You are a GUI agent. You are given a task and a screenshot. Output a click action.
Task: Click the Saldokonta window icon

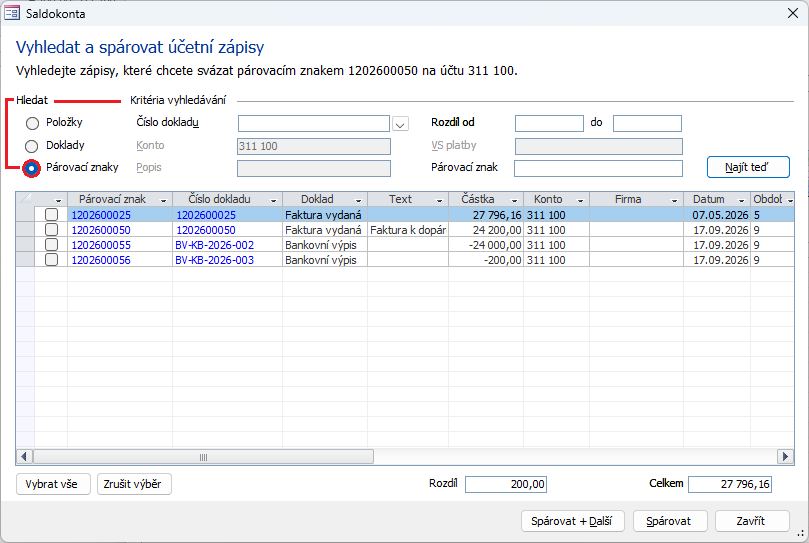12,13
